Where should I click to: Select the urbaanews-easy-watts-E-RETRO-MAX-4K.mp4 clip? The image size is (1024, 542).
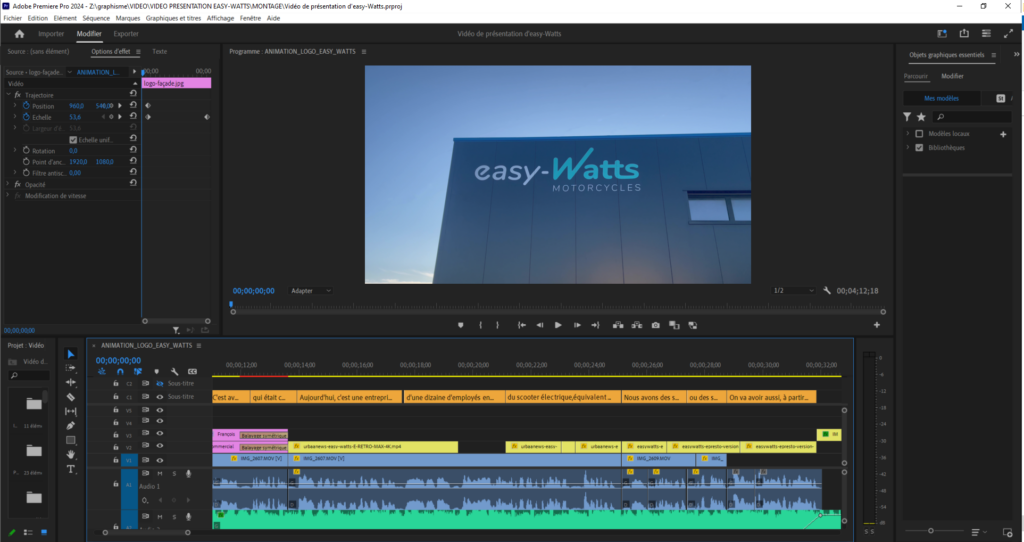coord(373,447)
